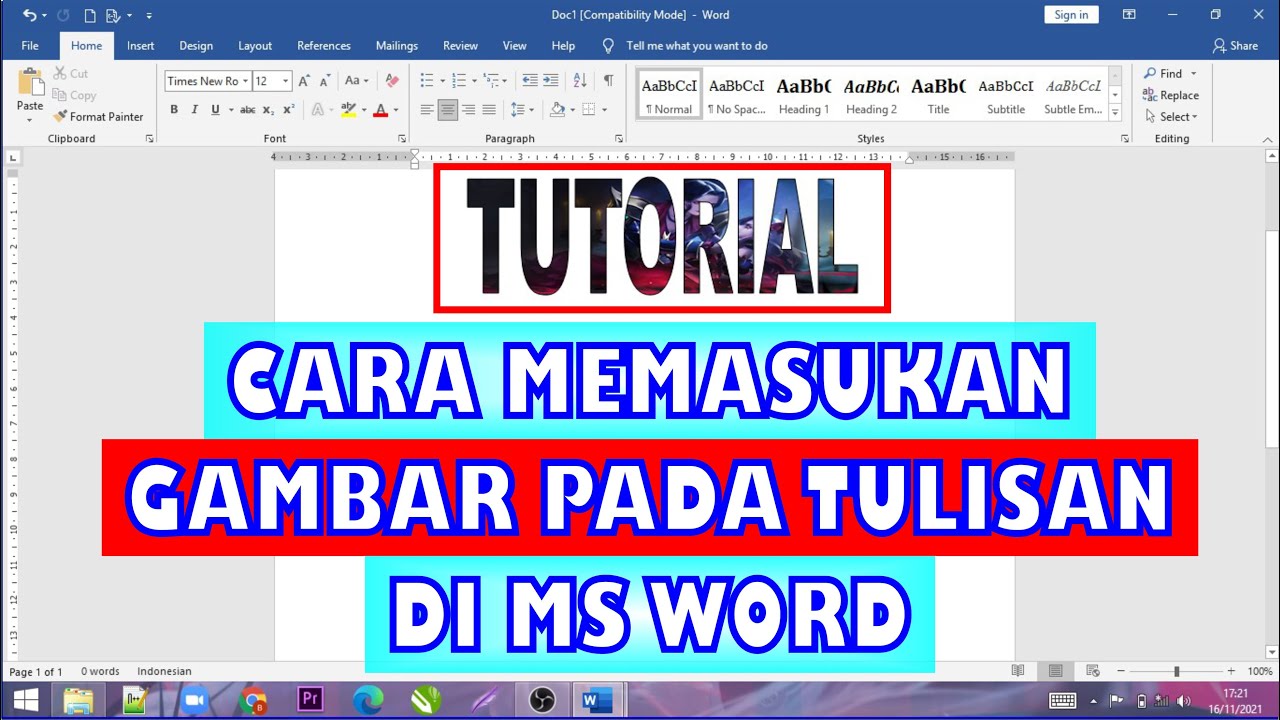Click Replace in Editing group

(x=1171, y=95)
